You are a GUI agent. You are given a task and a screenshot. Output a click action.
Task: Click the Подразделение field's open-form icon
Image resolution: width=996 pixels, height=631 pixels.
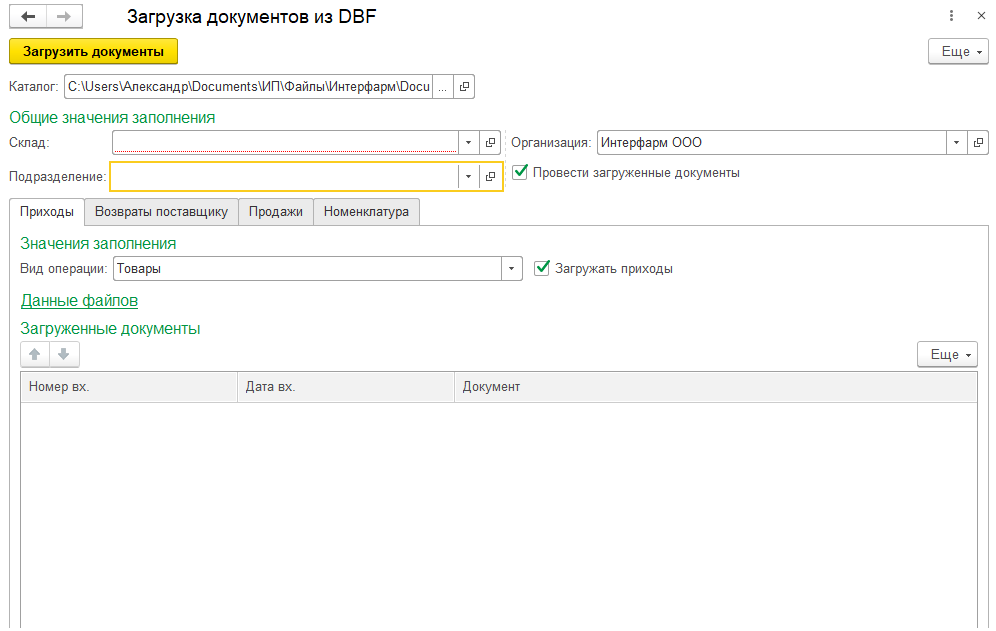490,177
